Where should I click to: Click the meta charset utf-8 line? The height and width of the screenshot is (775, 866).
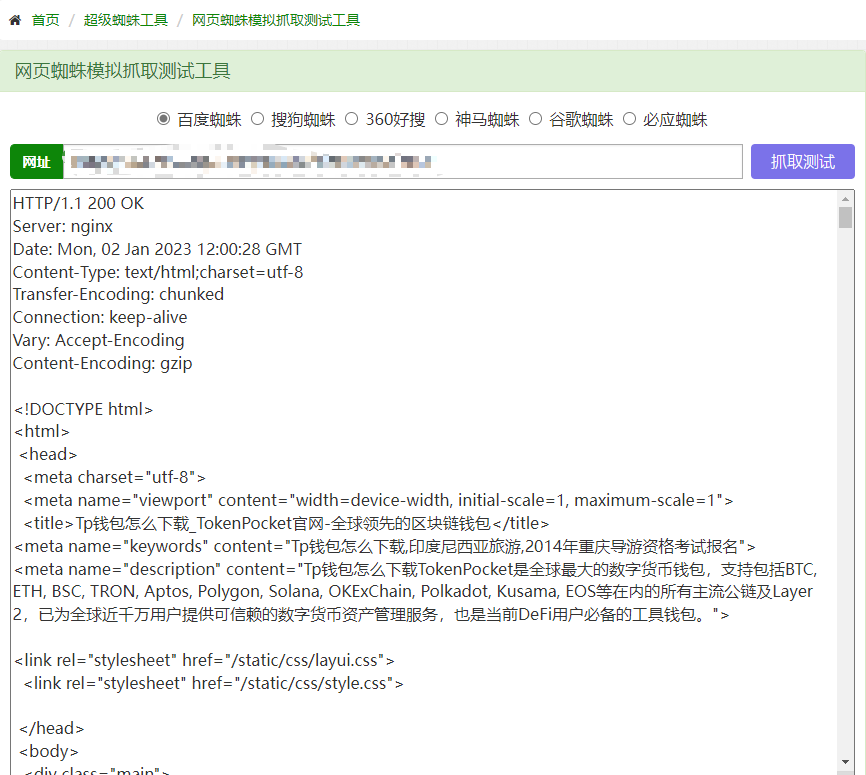(115, 477)
